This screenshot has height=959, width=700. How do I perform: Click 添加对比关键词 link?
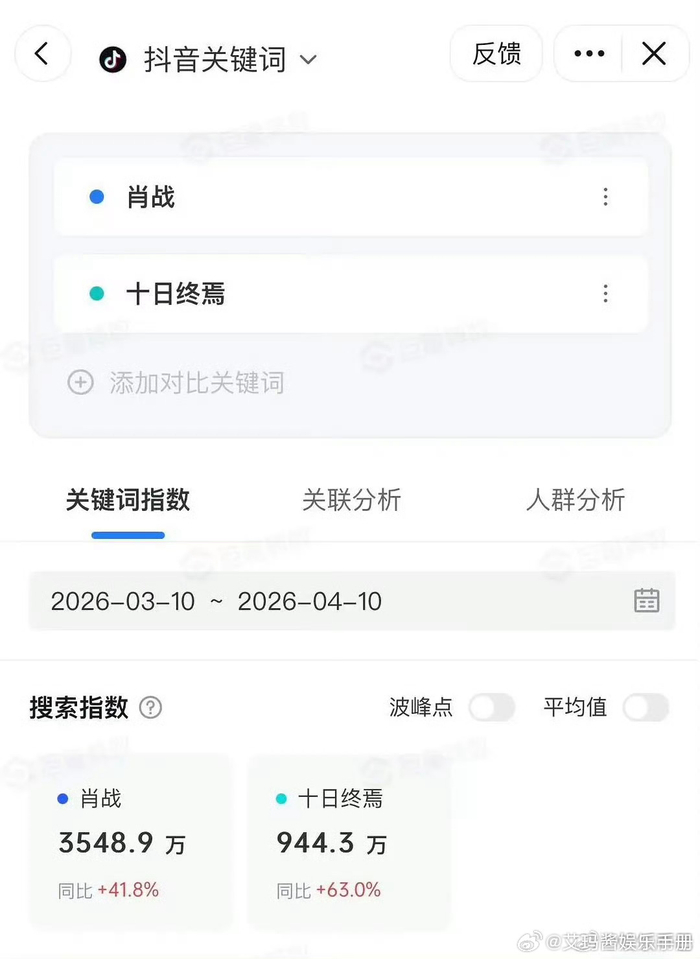196,382
